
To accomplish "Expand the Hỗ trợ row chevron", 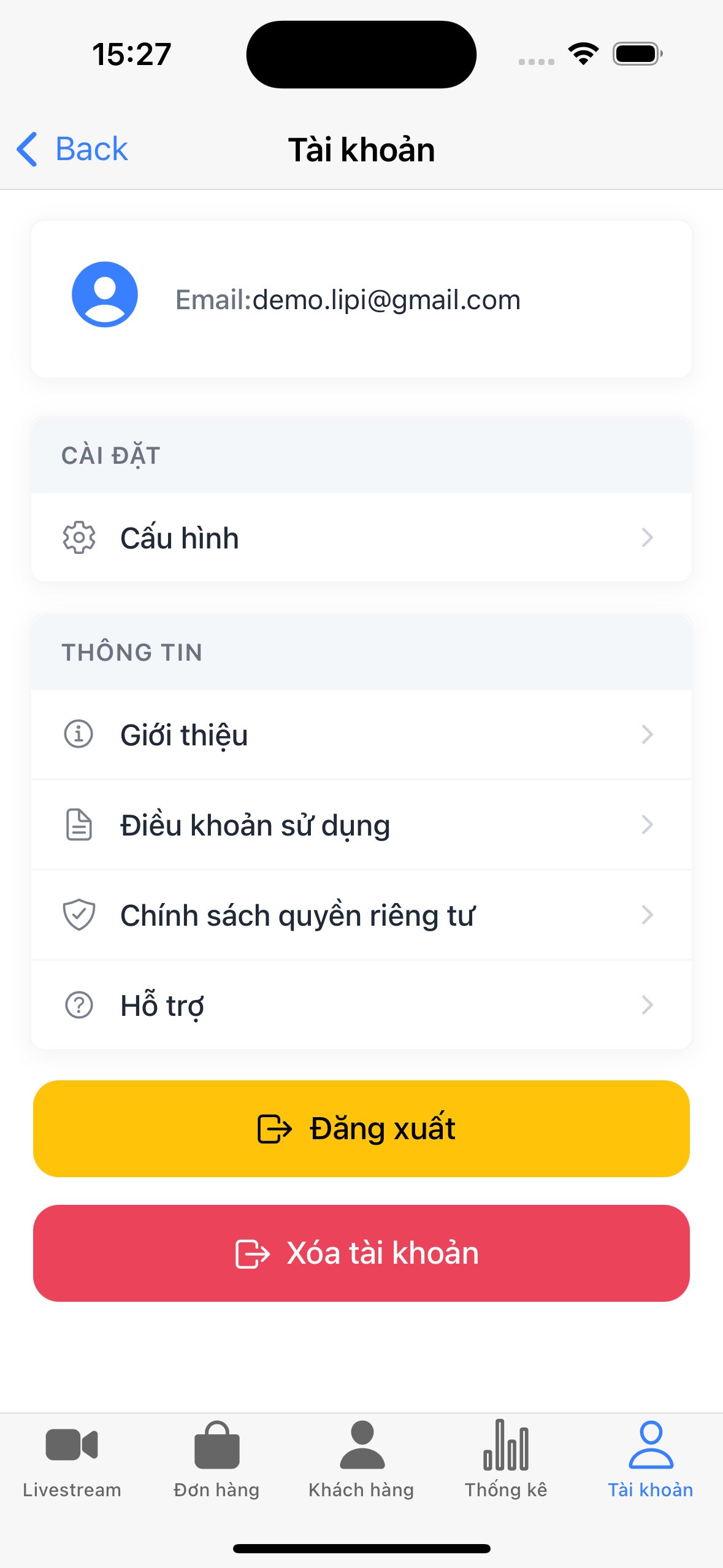I will pos(647,1005).
